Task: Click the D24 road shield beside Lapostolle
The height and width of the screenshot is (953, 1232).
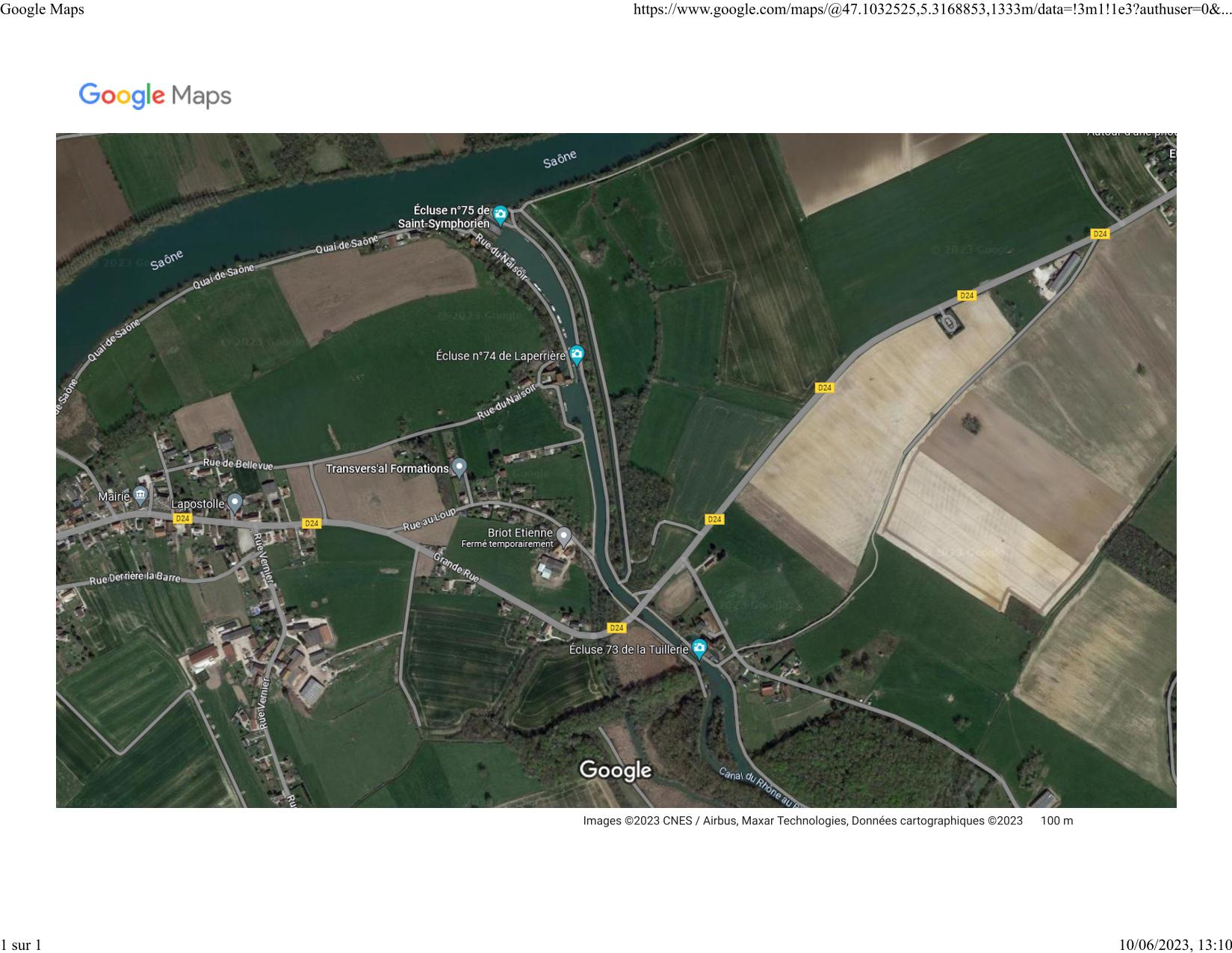Action: point(182,518)
